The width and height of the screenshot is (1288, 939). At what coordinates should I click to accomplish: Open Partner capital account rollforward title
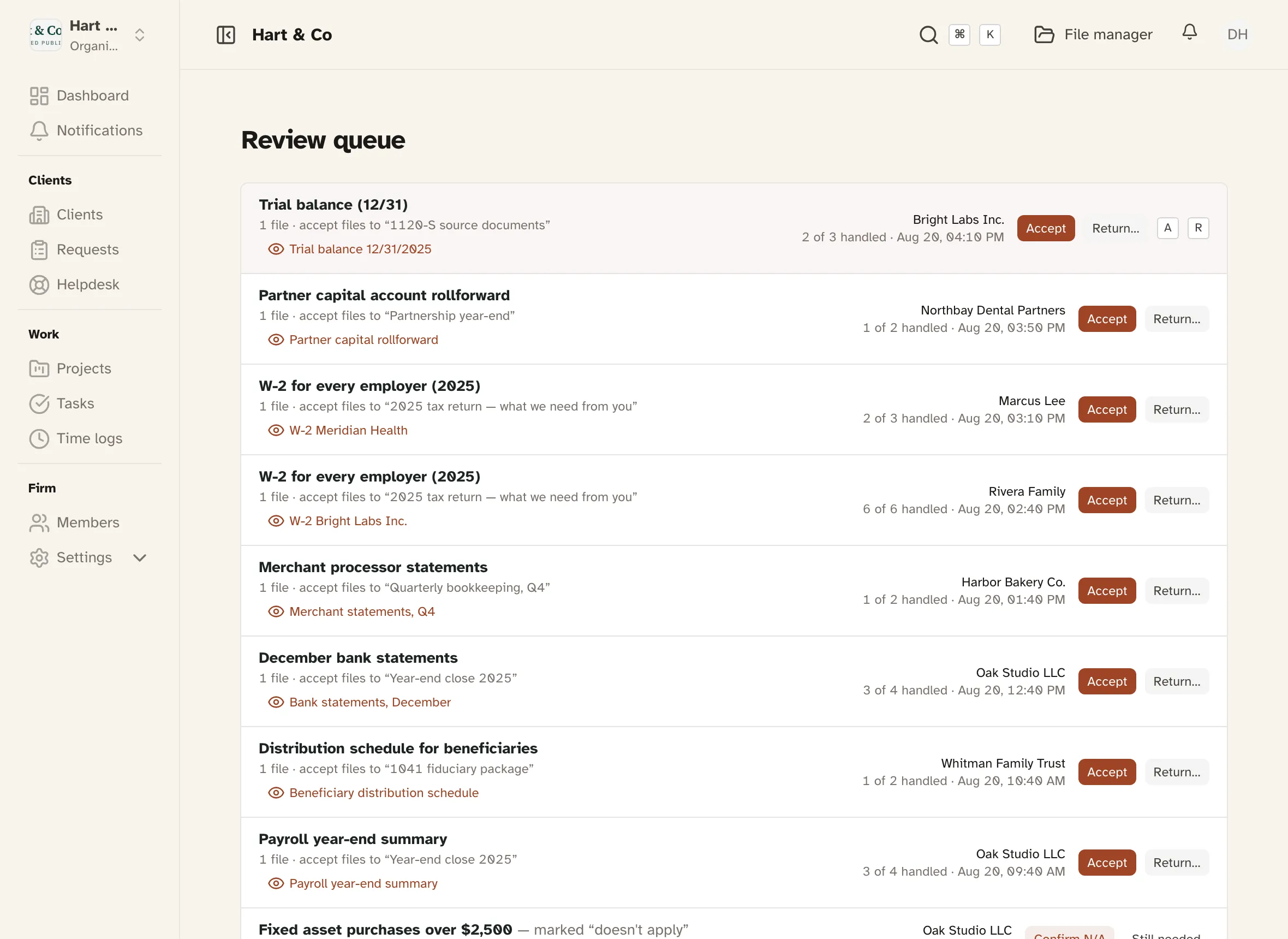point(384,295)
